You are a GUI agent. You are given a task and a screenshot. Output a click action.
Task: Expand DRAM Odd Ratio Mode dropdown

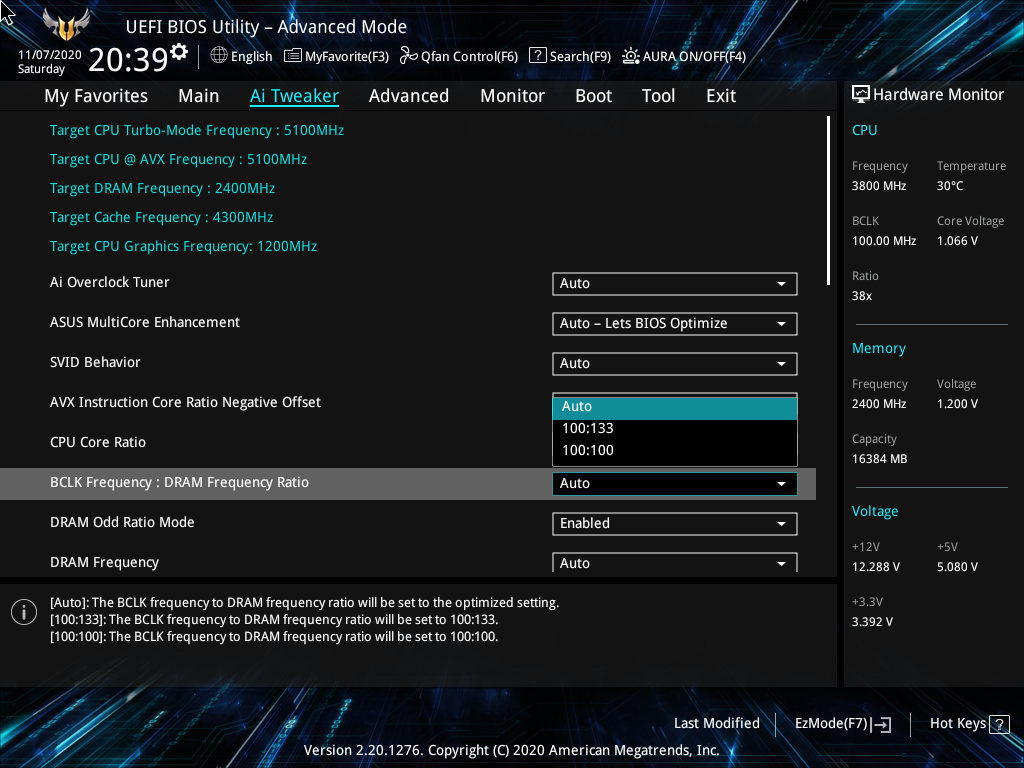click(x=675, y=524)
